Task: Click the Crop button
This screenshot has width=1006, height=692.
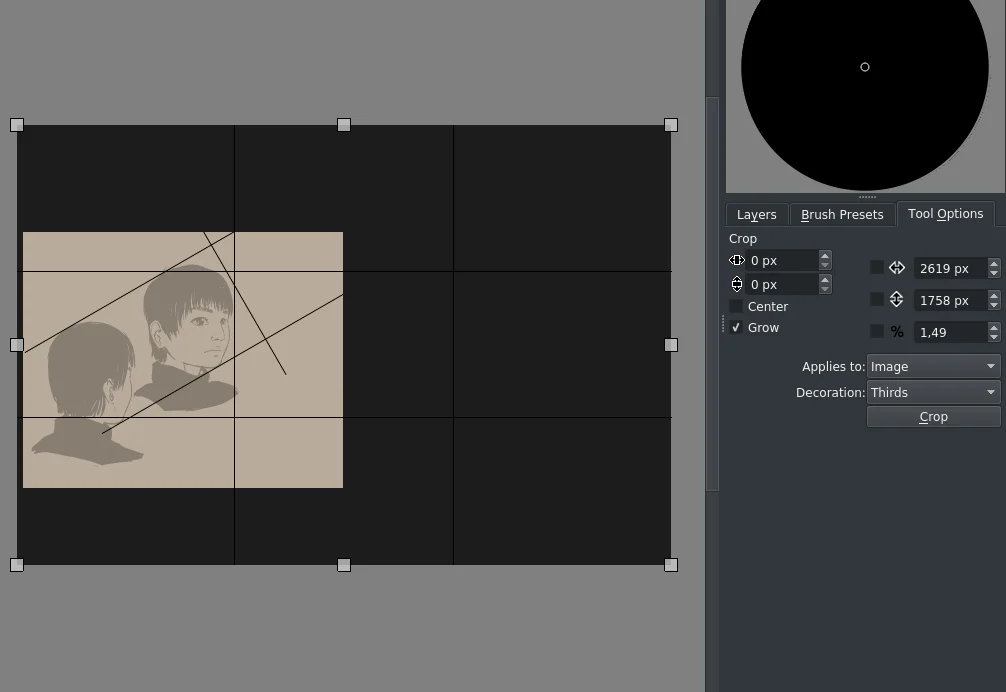Action: (x=934, y=417)
